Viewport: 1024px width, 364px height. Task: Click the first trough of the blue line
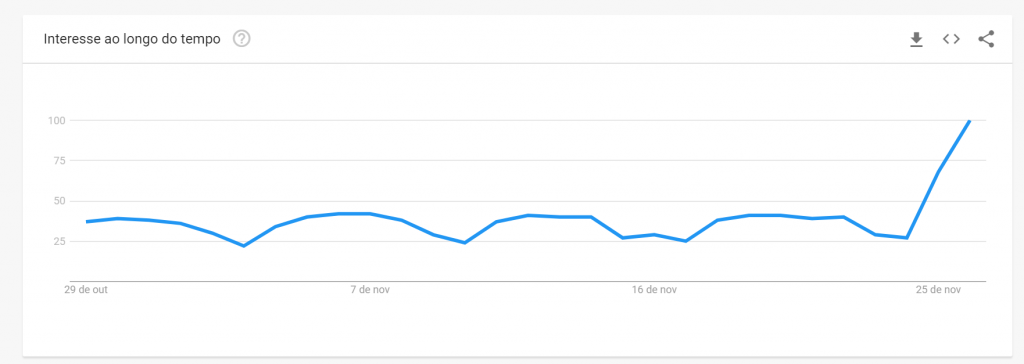point(244,246)
